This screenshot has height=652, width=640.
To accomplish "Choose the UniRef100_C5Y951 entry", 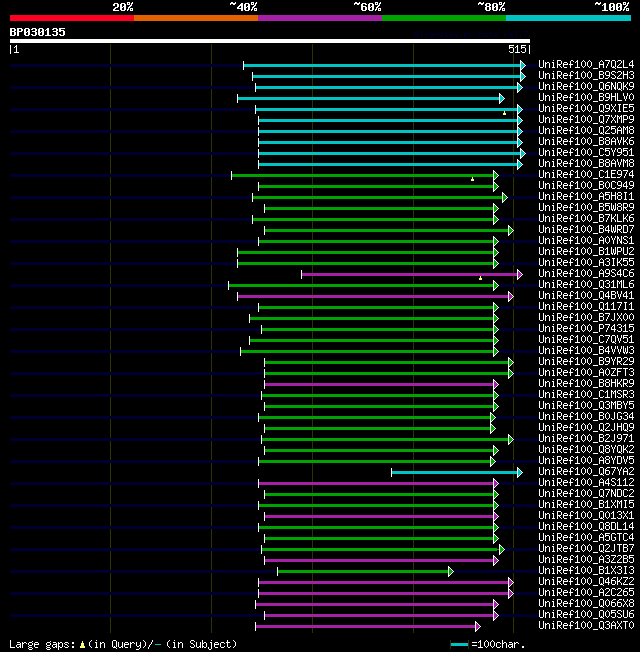I will pos(586,153).
